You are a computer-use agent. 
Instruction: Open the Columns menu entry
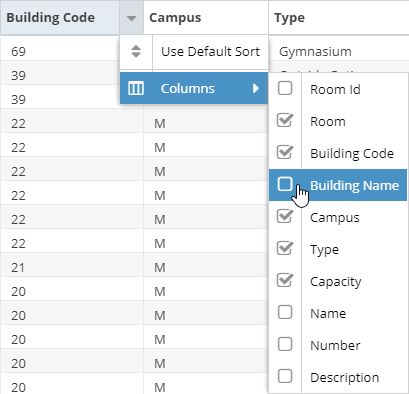(x=194, y=88)
